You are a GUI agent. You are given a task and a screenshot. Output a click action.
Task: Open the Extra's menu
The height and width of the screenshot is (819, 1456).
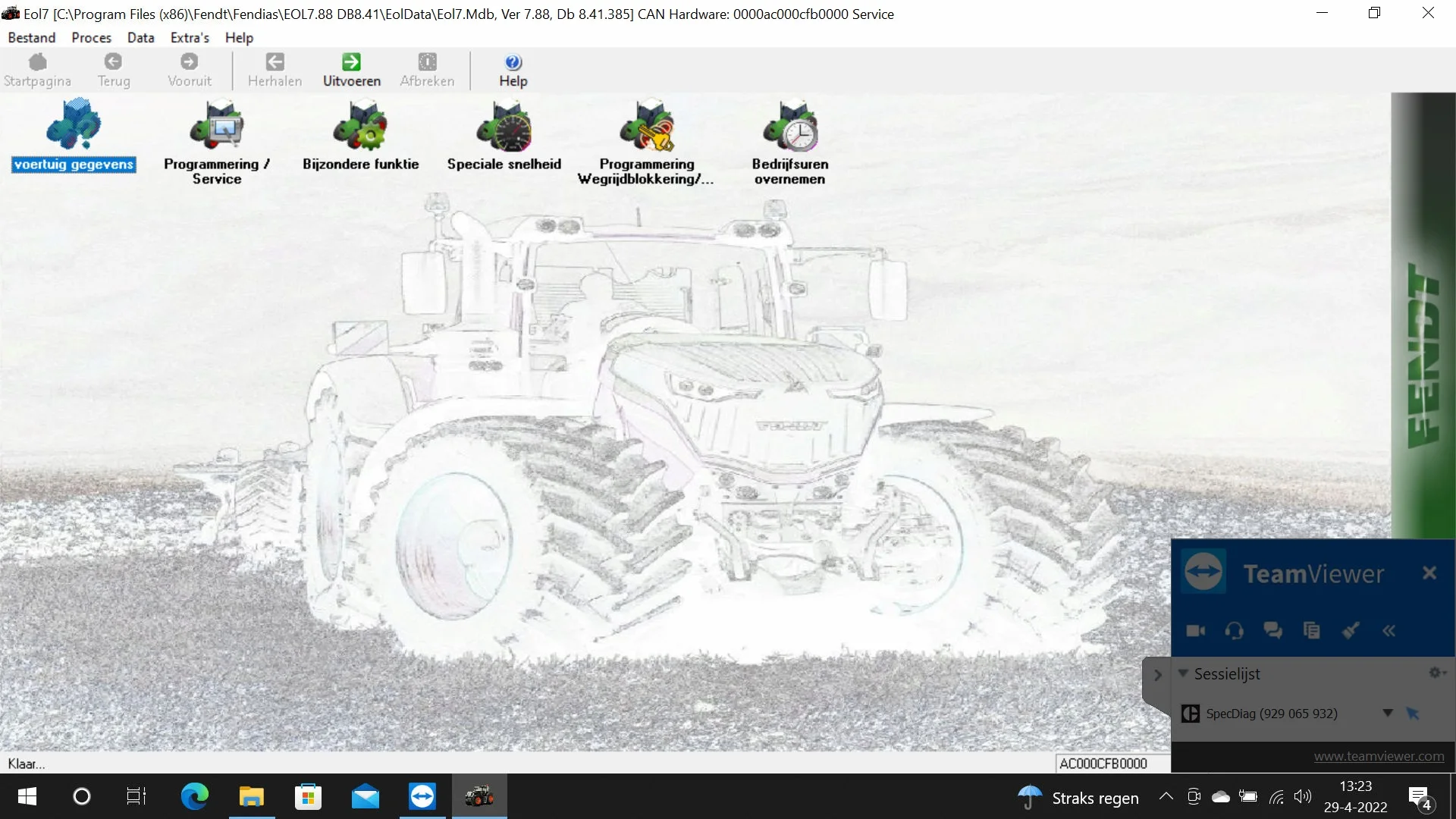(x=190, y=37)
